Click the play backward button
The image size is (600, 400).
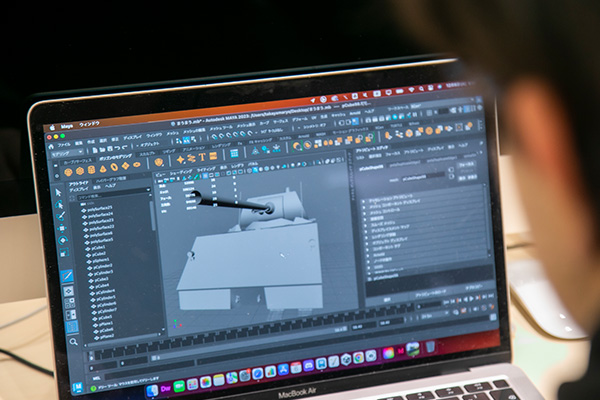465,299
